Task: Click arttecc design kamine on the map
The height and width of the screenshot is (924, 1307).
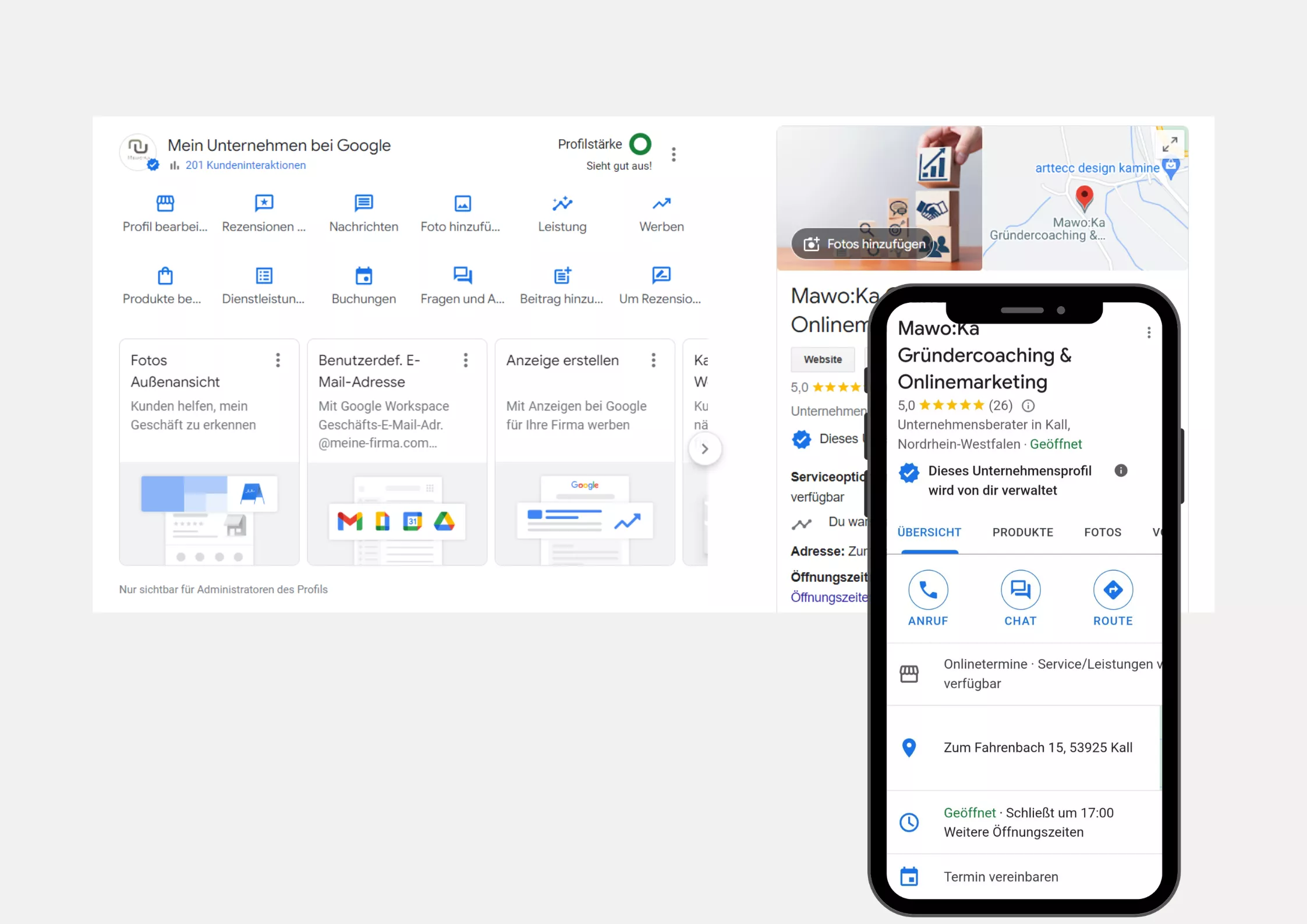Action: 1097,168
